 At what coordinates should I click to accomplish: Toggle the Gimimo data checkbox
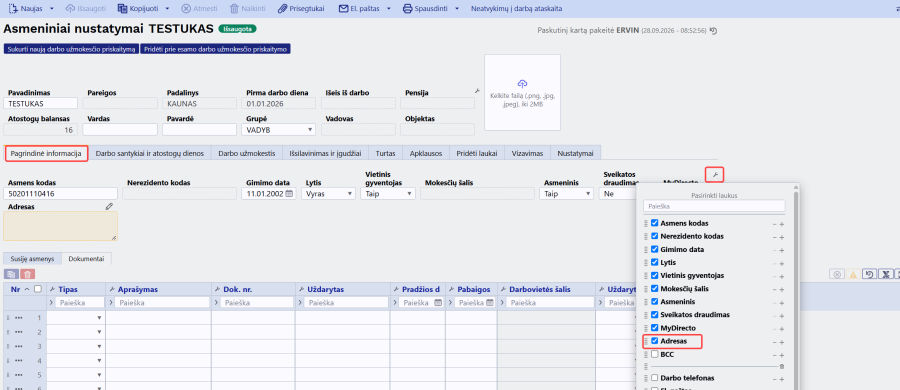point(654,249)
